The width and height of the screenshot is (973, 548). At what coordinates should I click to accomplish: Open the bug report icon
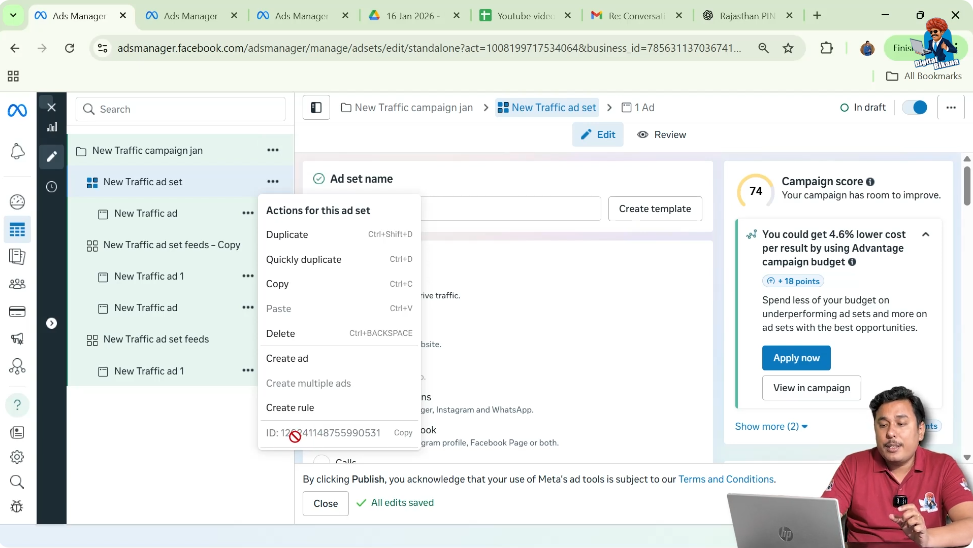point(17,506)
